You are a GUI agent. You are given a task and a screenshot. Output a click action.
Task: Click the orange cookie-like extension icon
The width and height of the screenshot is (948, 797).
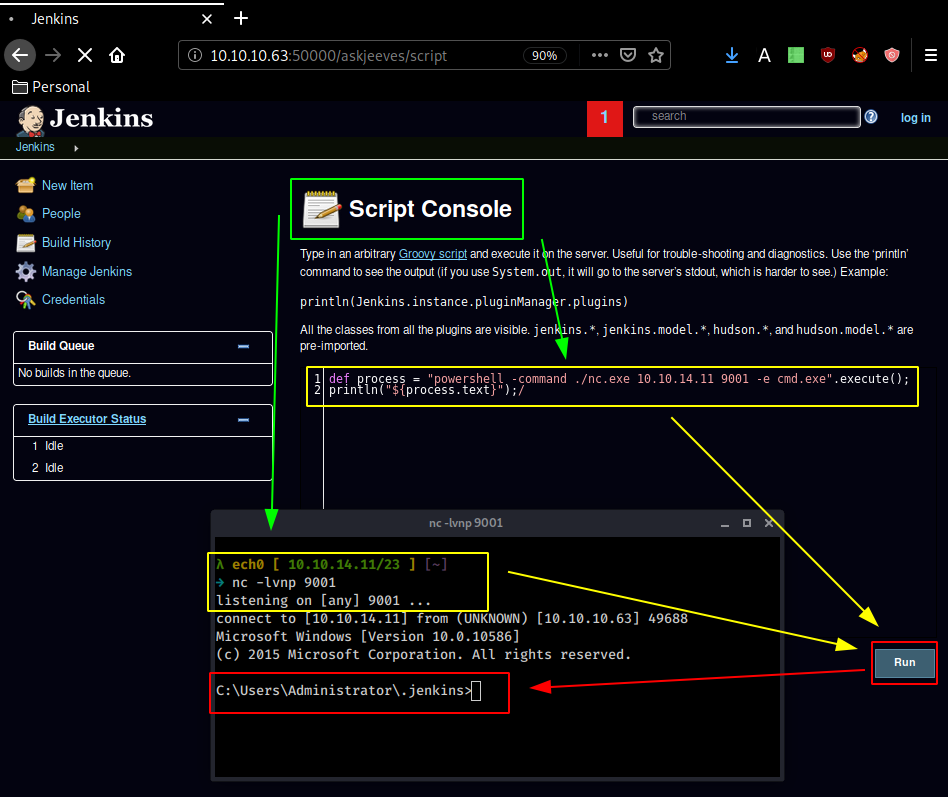pyautogui.click(x=860, y=56)
